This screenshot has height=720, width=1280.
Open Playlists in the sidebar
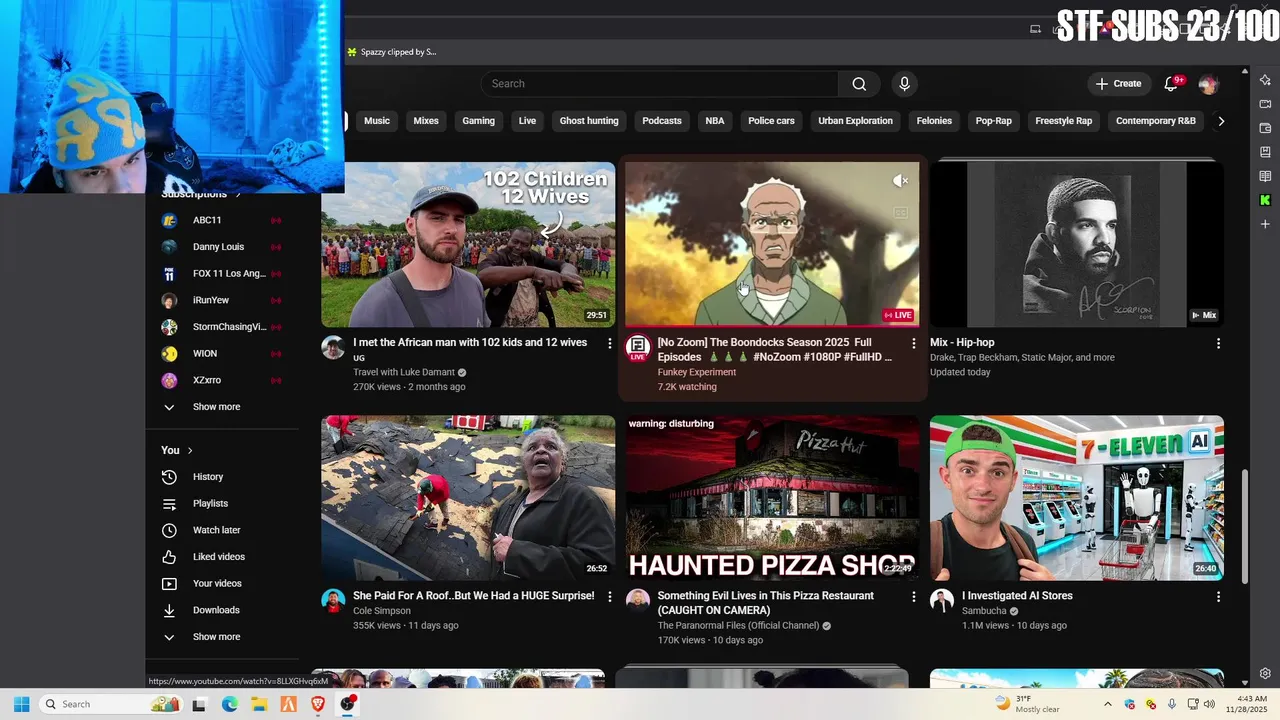pyautogui.click(x=221, y=504)
